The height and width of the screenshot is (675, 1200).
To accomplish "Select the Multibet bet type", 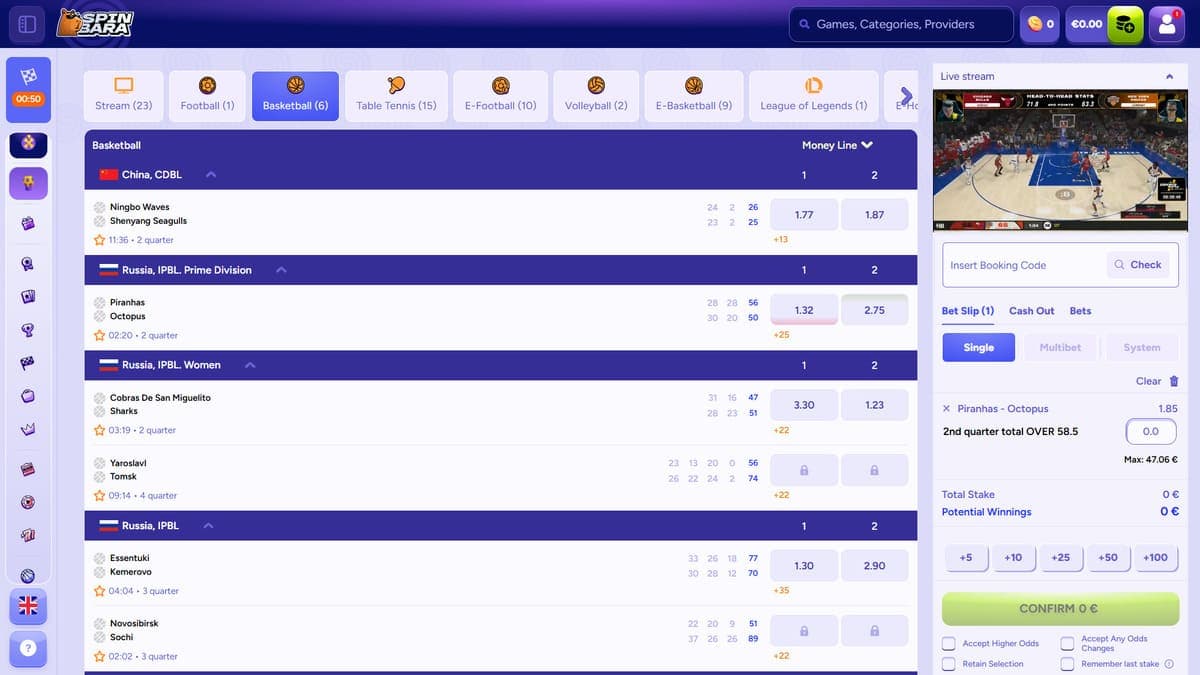I will pos(1060,347).
